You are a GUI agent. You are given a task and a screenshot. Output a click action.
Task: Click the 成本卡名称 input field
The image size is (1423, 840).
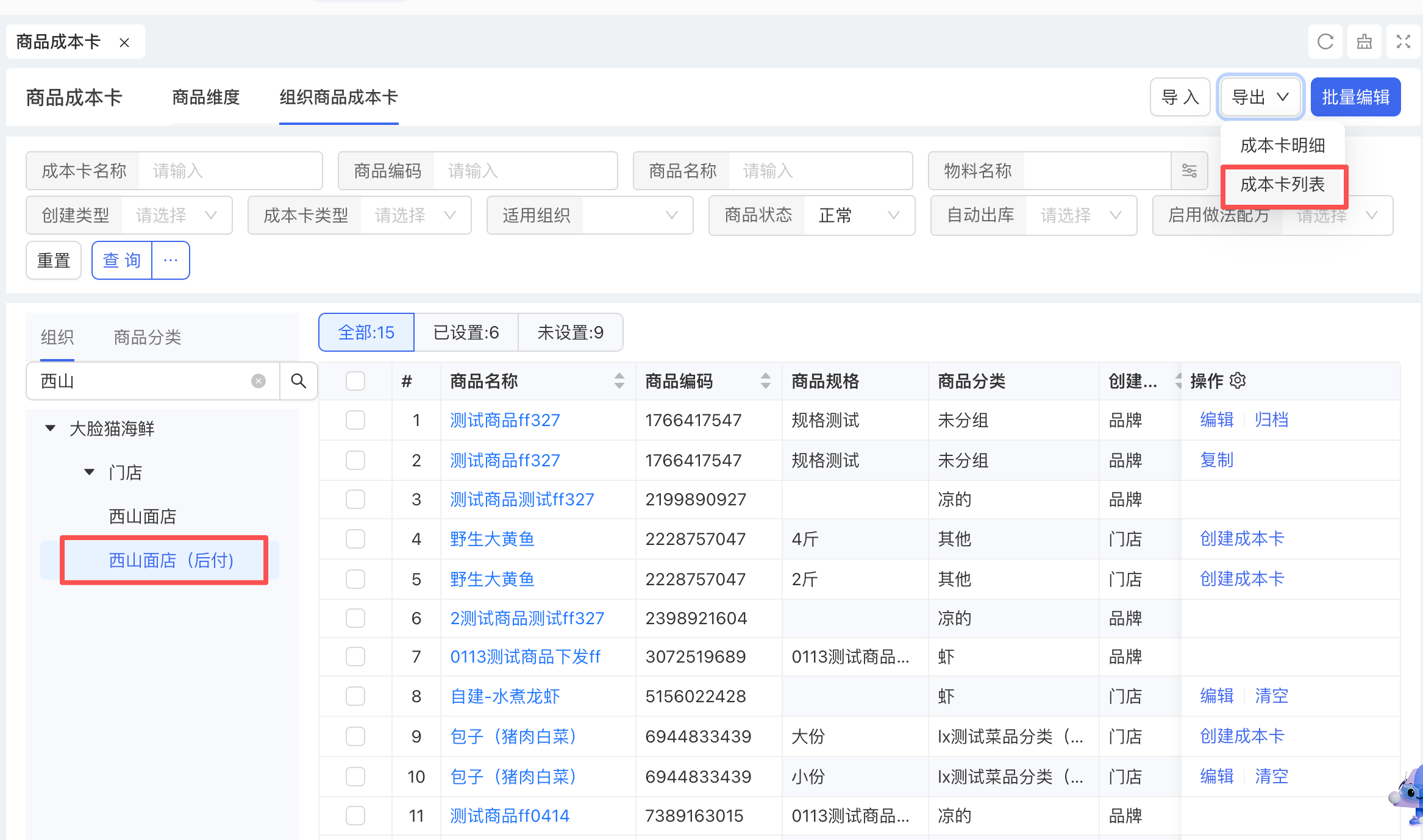pos(229,171)
